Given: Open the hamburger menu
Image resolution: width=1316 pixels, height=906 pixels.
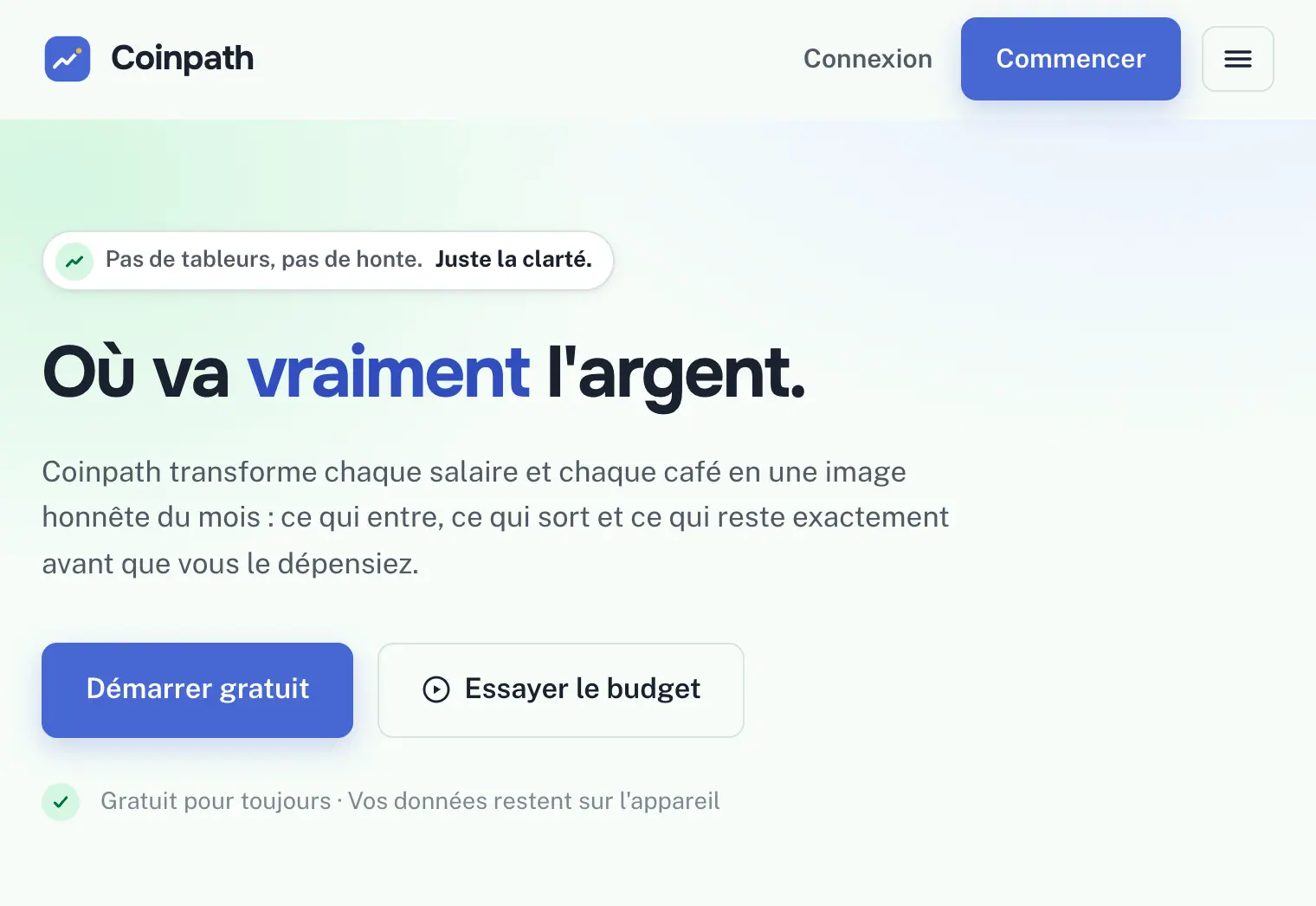Looking at the screenshot, I should pos(1238,59).
